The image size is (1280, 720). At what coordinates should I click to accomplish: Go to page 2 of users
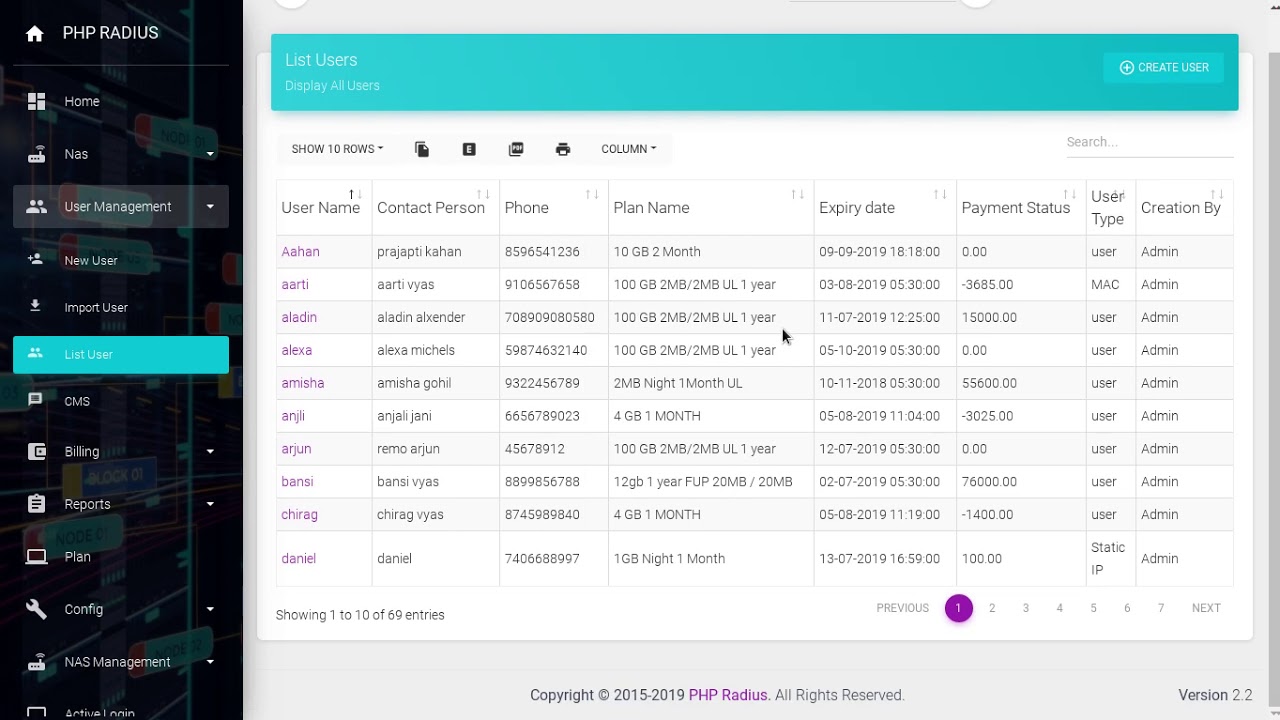pos(992,608)
